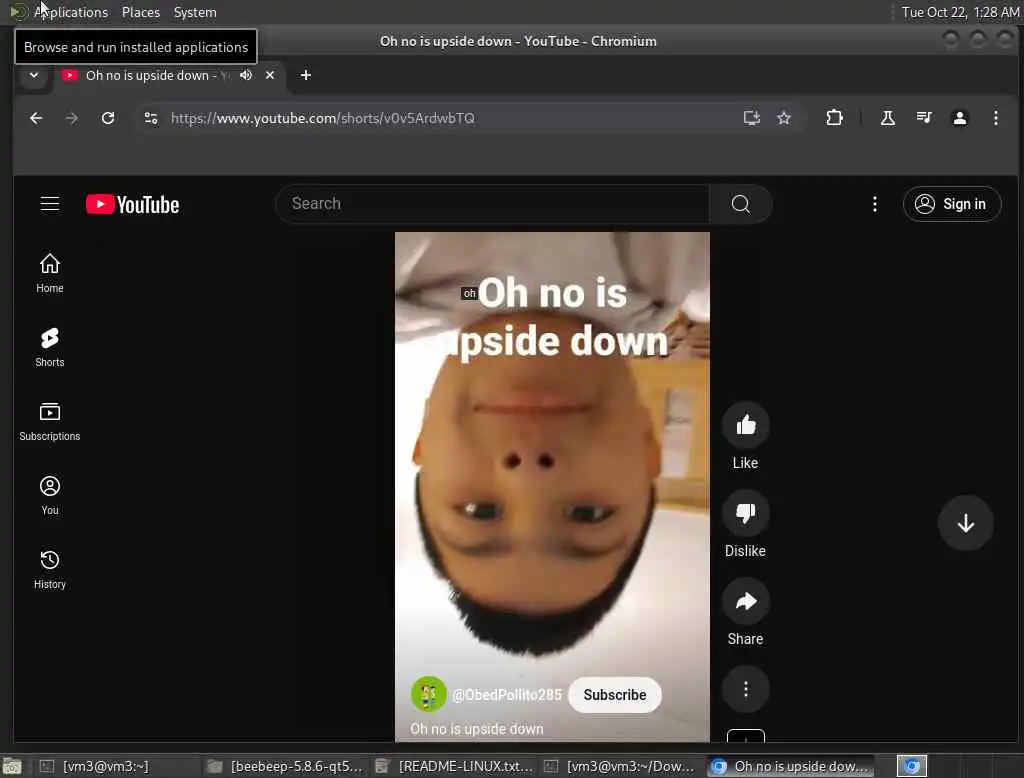Open @ObedPollito285 channel link
This screenshot has height=778, width=1024.
coord(507,694)
